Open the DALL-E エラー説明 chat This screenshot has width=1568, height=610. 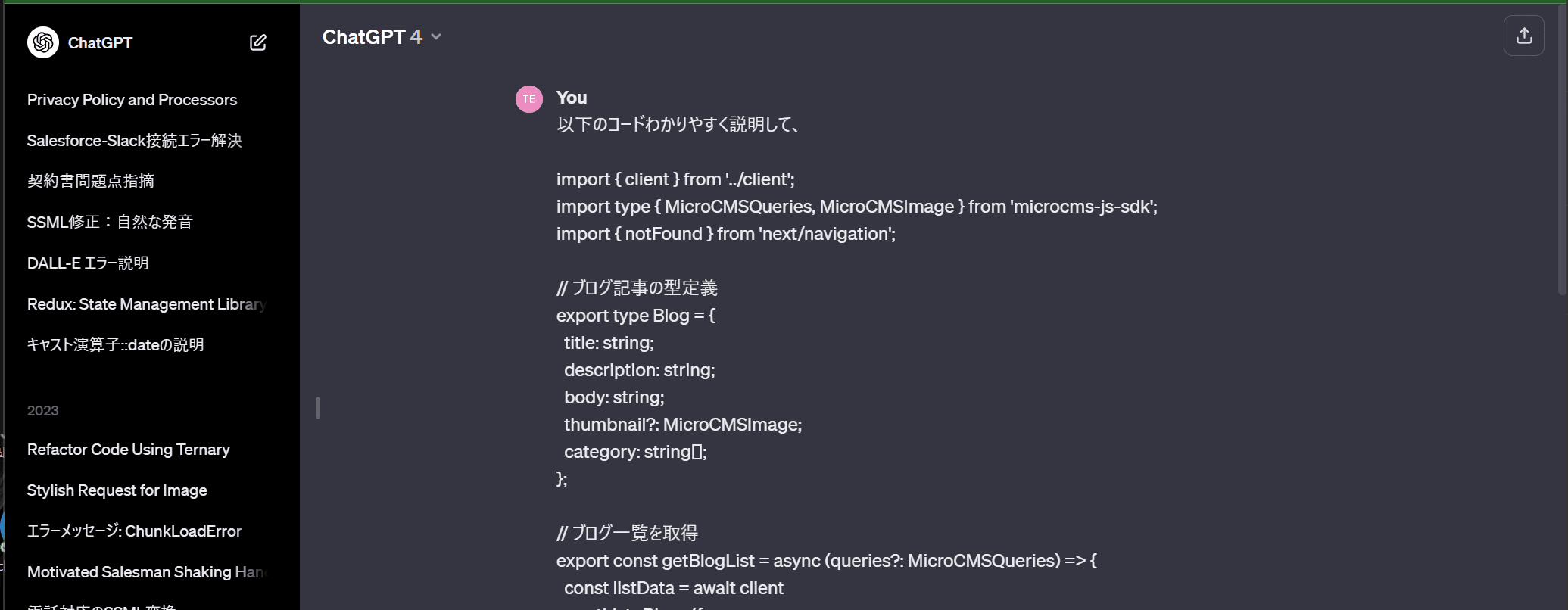coord(88,263)
